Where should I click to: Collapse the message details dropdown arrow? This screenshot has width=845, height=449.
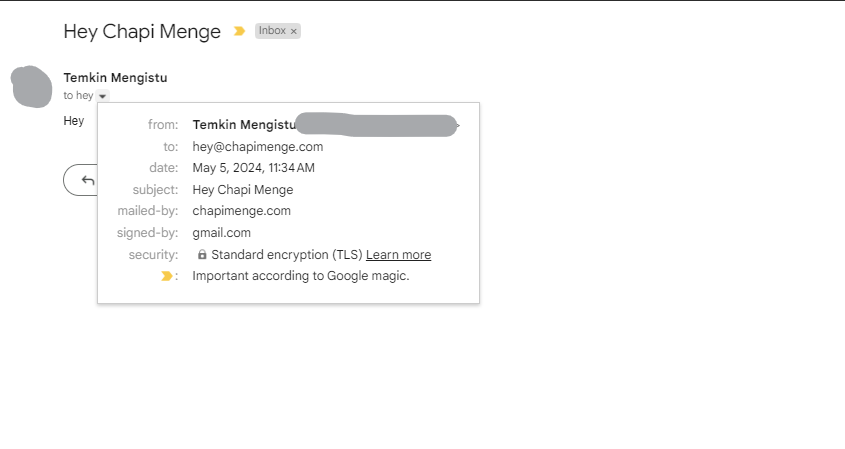(104, 96)
